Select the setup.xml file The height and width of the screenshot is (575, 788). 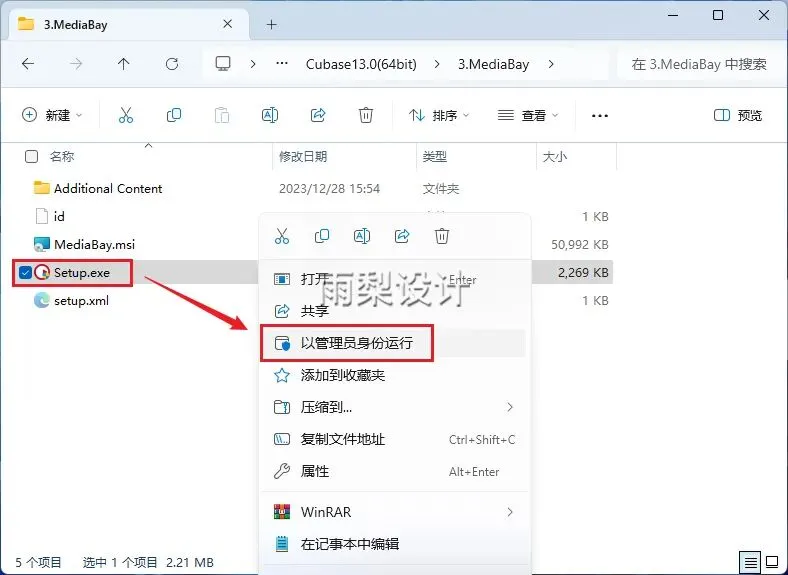click(x=81, y=301)
